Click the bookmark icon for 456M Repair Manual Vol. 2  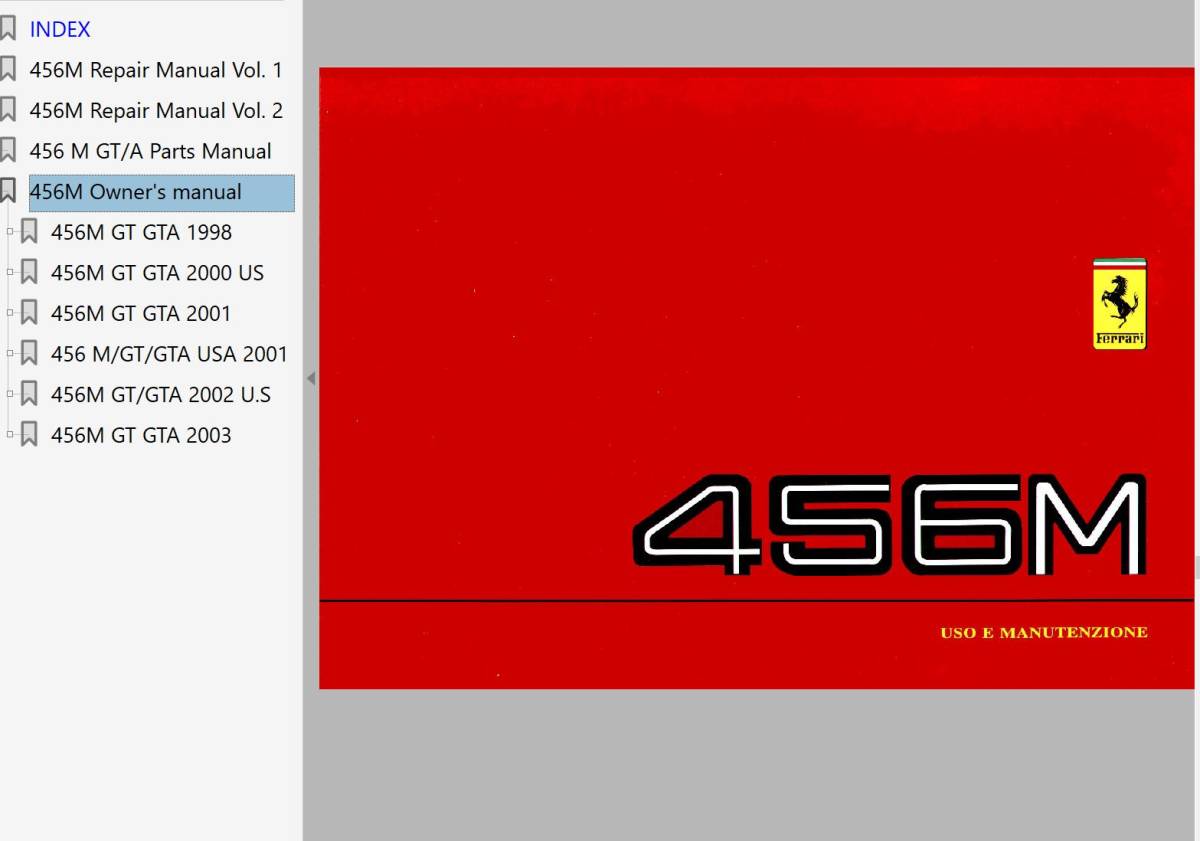coord(8,110)
